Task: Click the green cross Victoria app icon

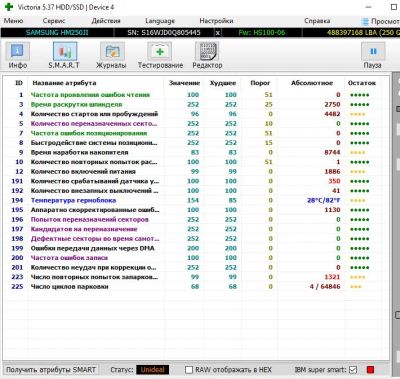Action: point(8,7)
